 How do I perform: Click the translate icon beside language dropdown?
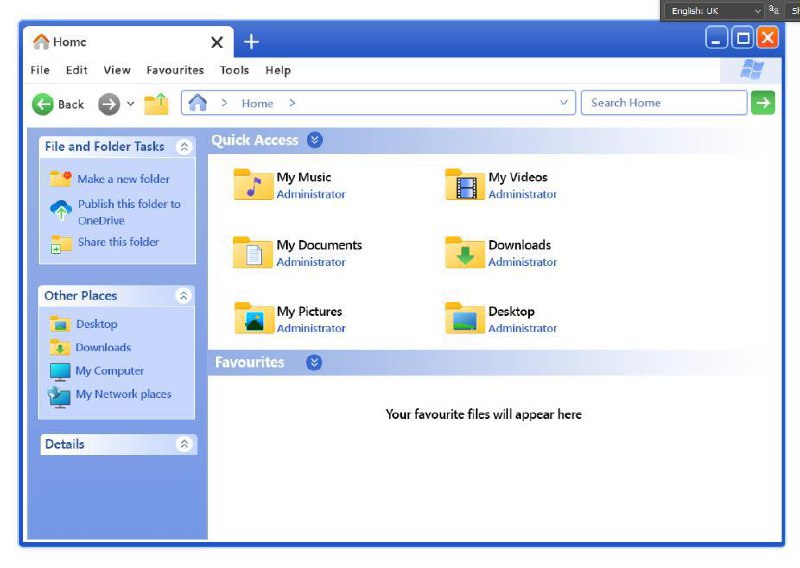click(774, 10)
